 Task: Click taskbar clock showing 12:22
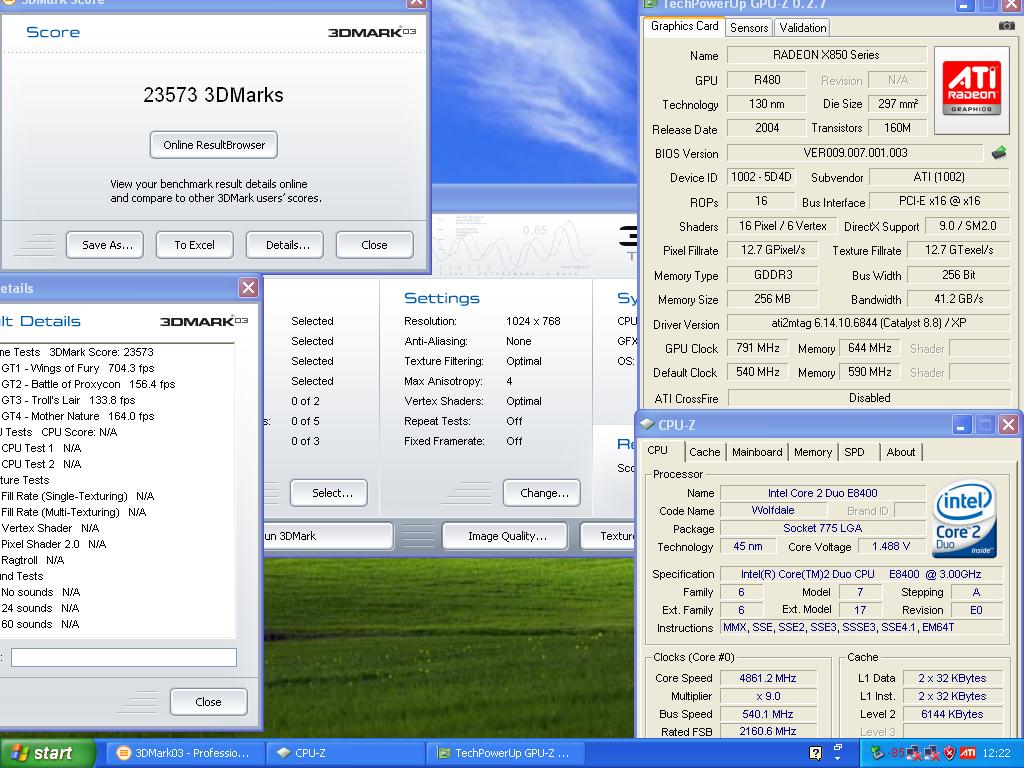997,753
